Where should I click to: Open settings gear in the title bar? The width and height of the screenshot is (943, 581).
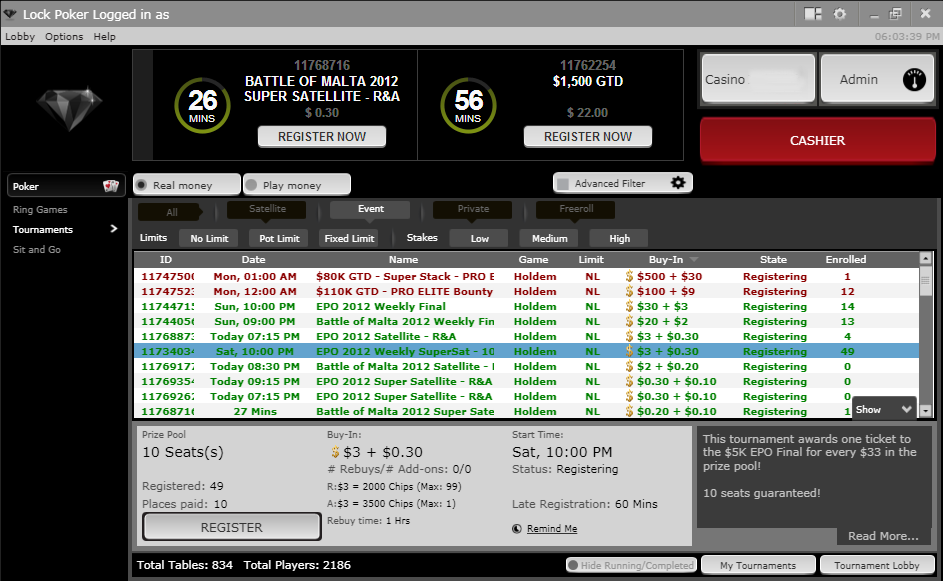[840, 13]
